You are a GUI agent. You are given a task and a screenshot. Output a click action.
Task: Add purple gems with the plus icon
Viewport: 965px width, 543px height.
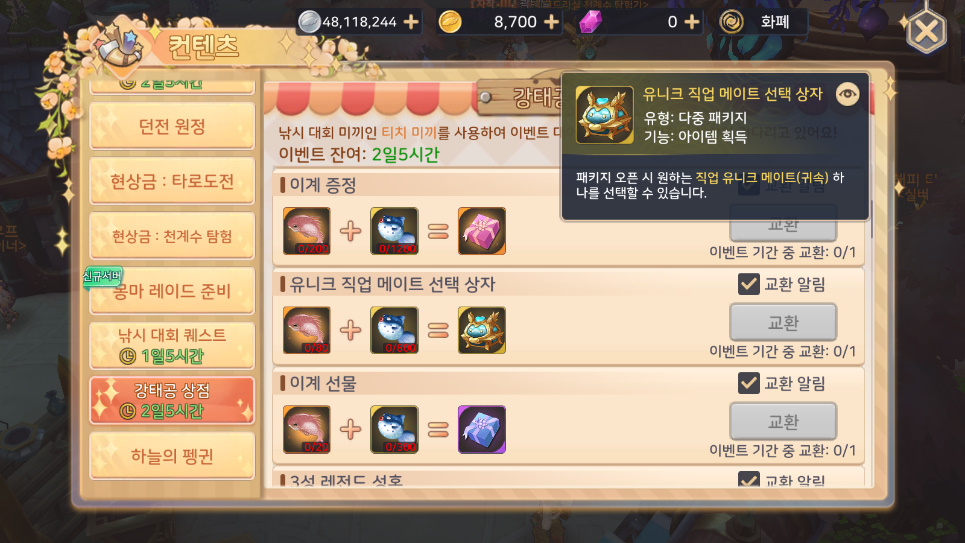692,22
